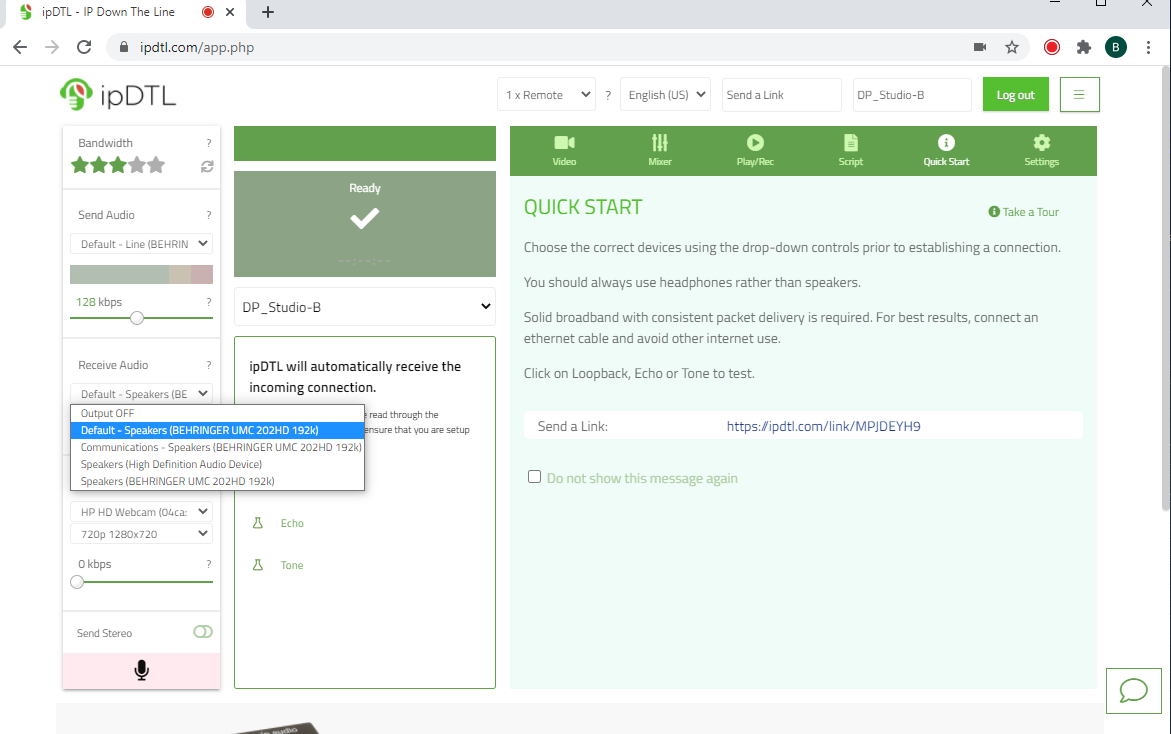Open the Mixer tab
The image size is (1171, 734).
click(x=659, y=150)
